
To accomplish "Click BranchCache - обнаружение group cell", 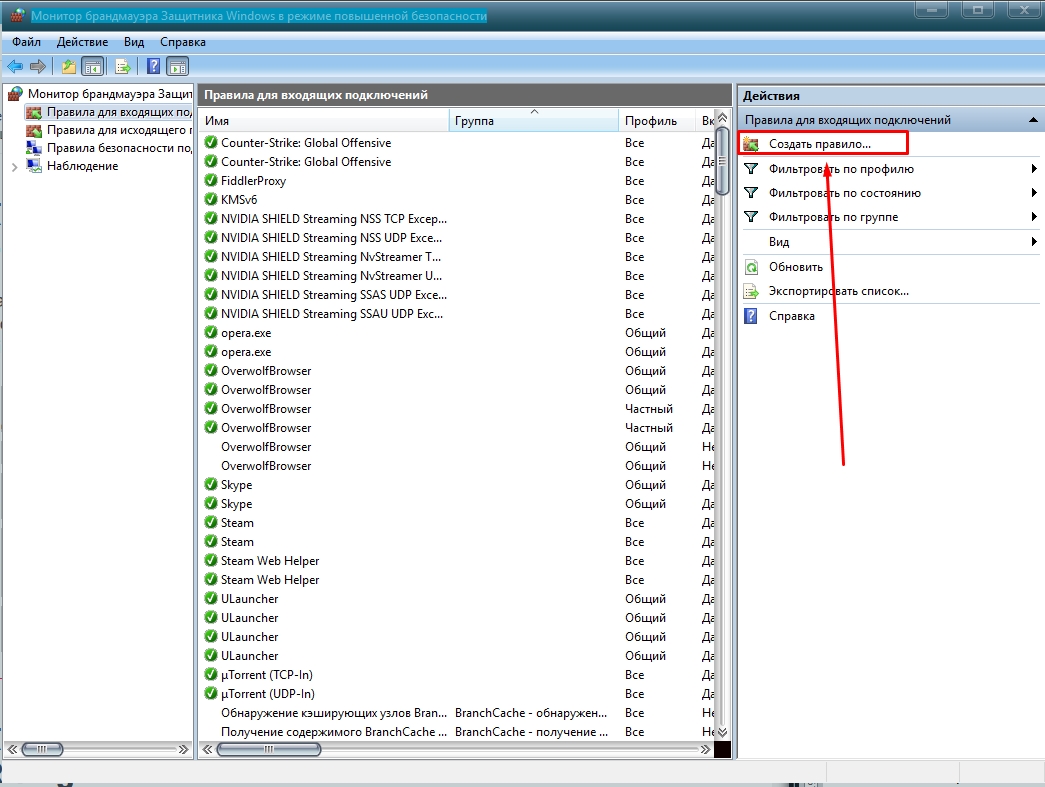I will [531, 712].
